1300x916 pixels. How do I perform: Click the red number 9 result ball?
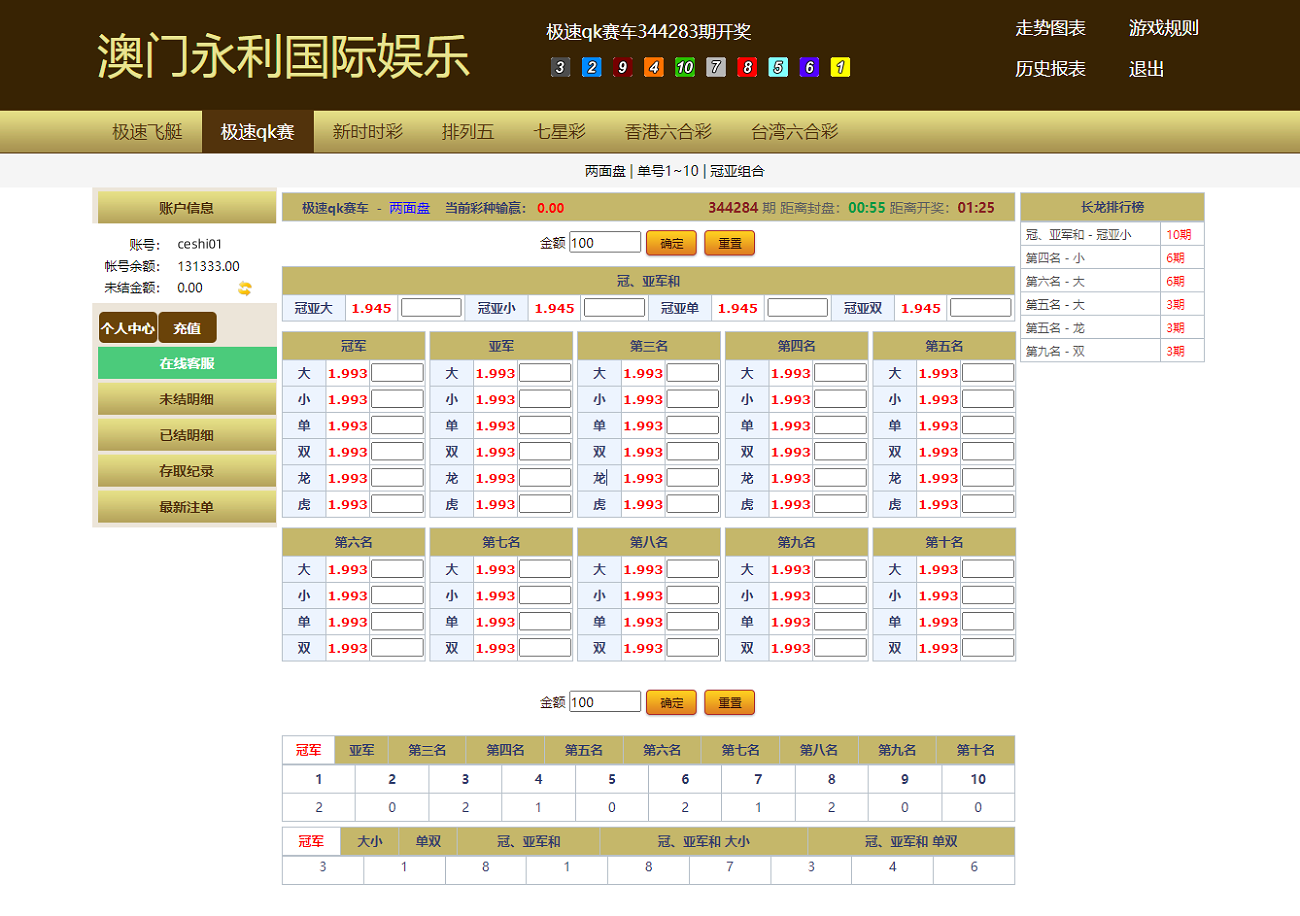tap(622, 68)
